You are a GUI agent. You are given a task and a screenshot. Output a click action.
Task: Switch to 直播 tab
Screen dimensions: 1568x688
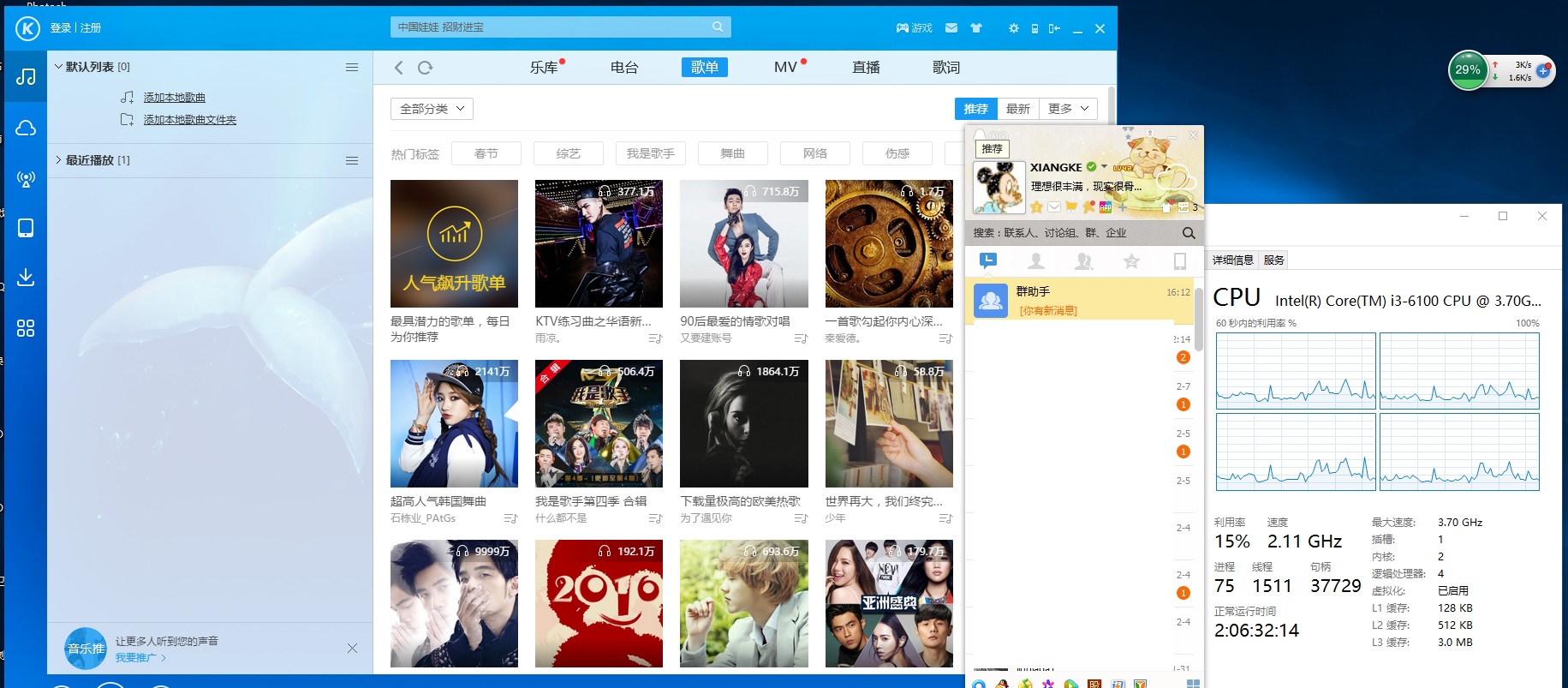click(x=866, y=68)
